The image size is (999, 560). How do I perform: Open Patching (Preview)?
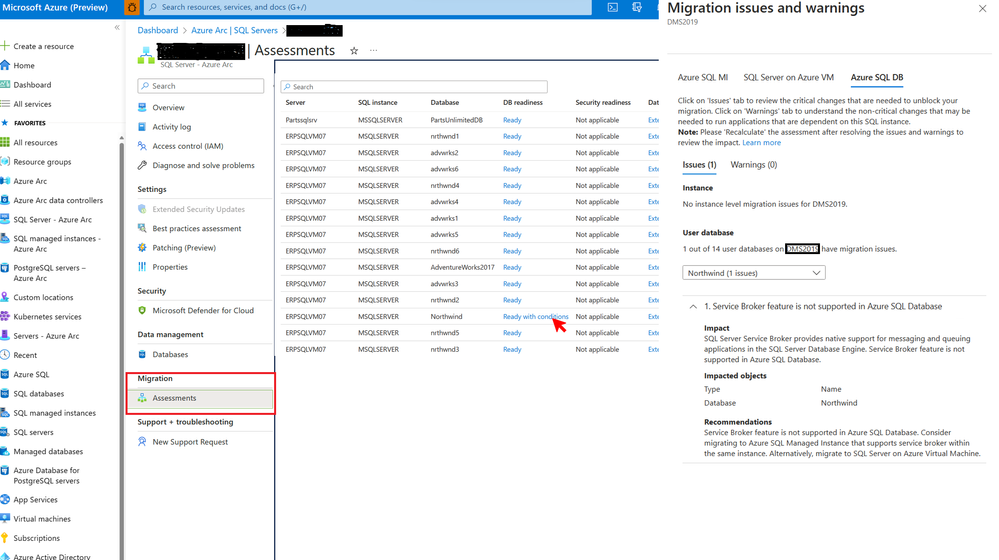point(183,248)
